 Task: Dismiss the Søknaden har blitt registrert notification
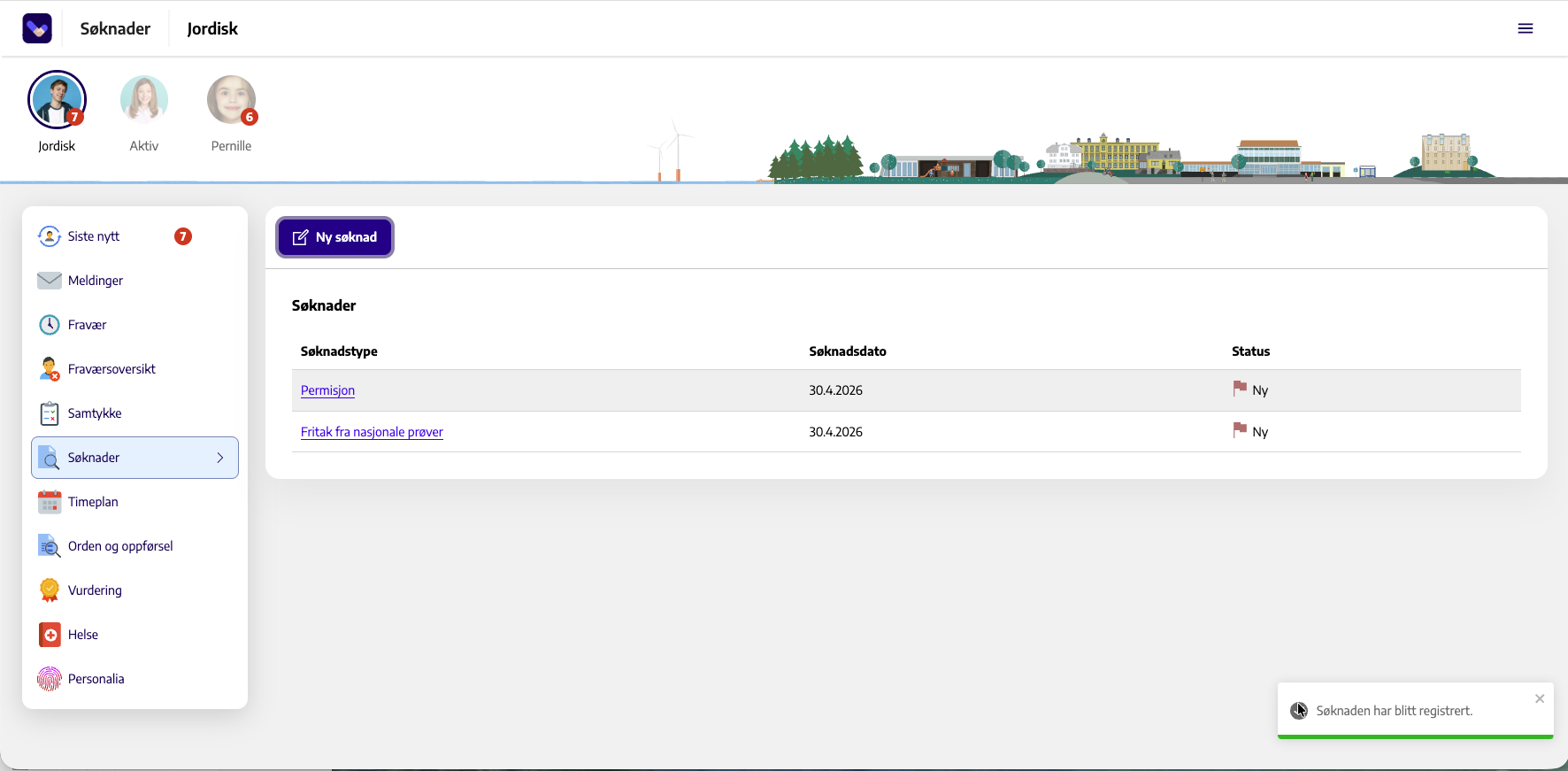1540,698
